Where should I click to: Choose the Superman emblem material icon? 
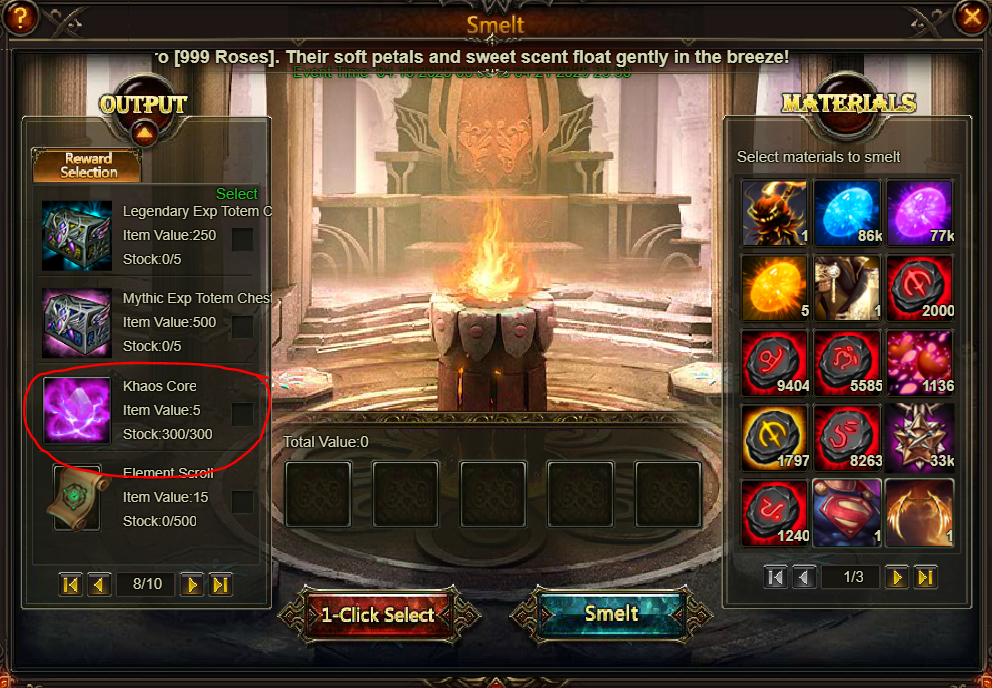click(x=846, y=512)
